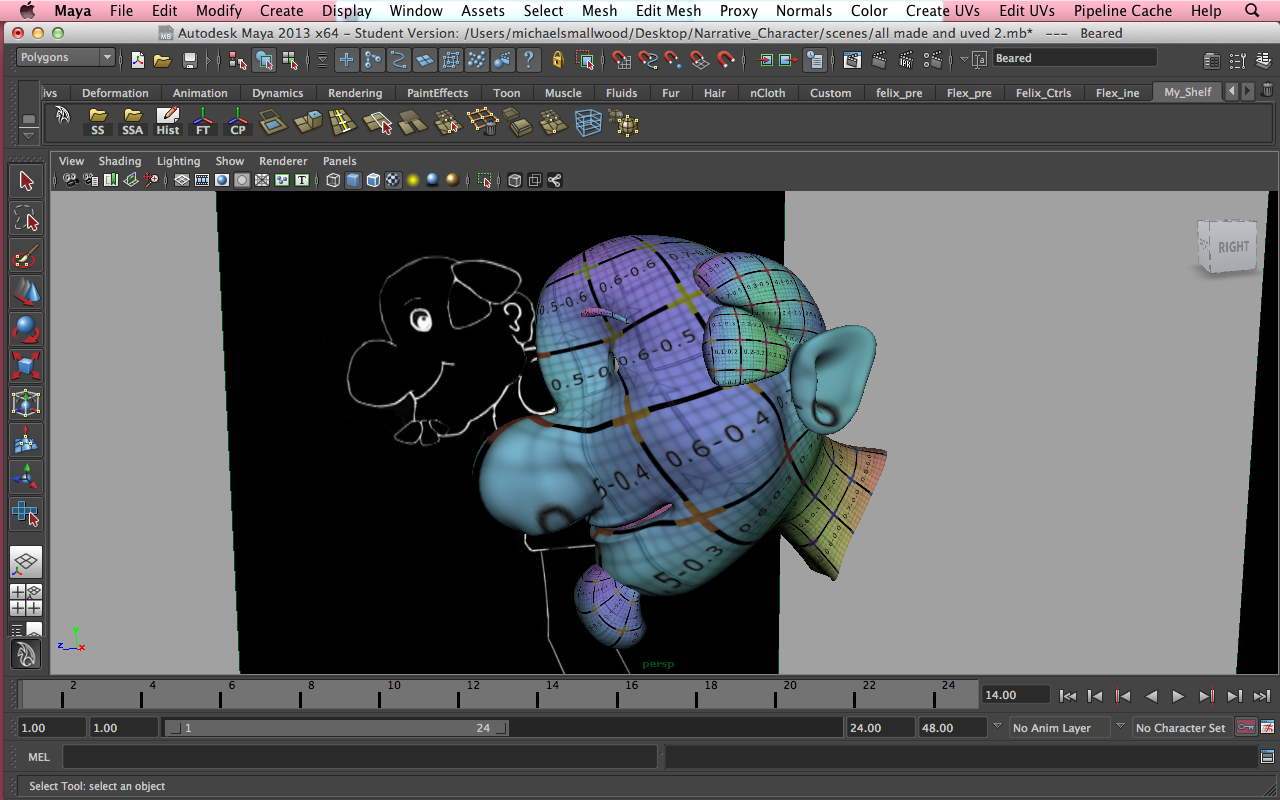
Task: Click the Save Scene floppy disk icon
Action: click(189, 60)
